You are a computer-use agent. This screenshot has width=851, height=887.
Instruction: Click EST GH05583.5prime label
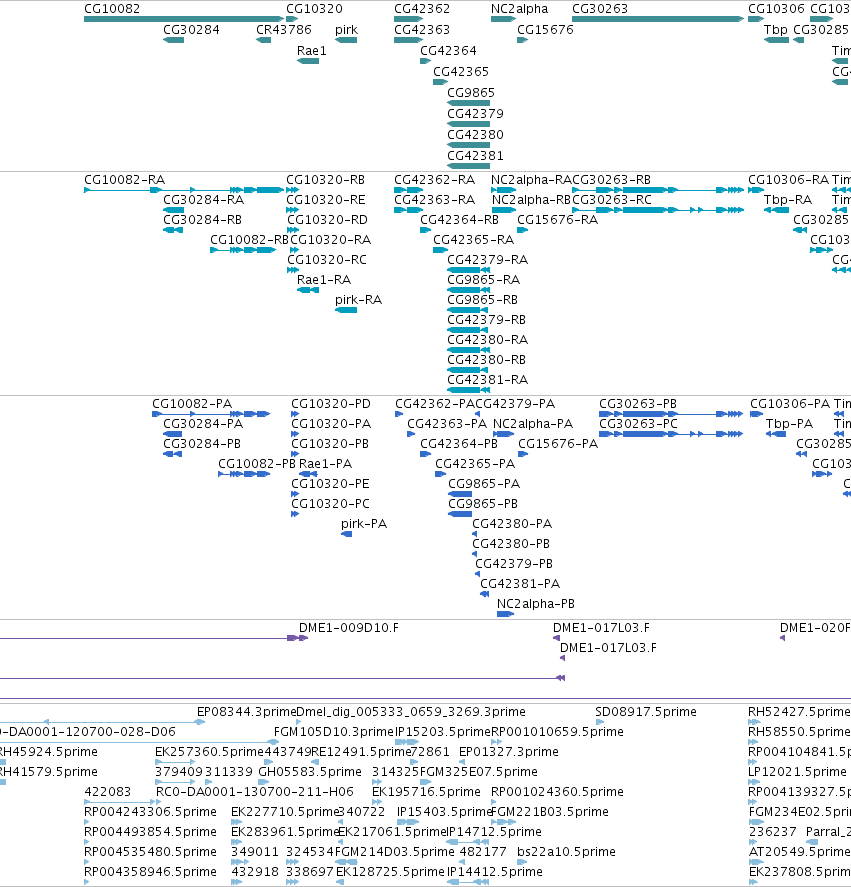(x=310, y=772)
